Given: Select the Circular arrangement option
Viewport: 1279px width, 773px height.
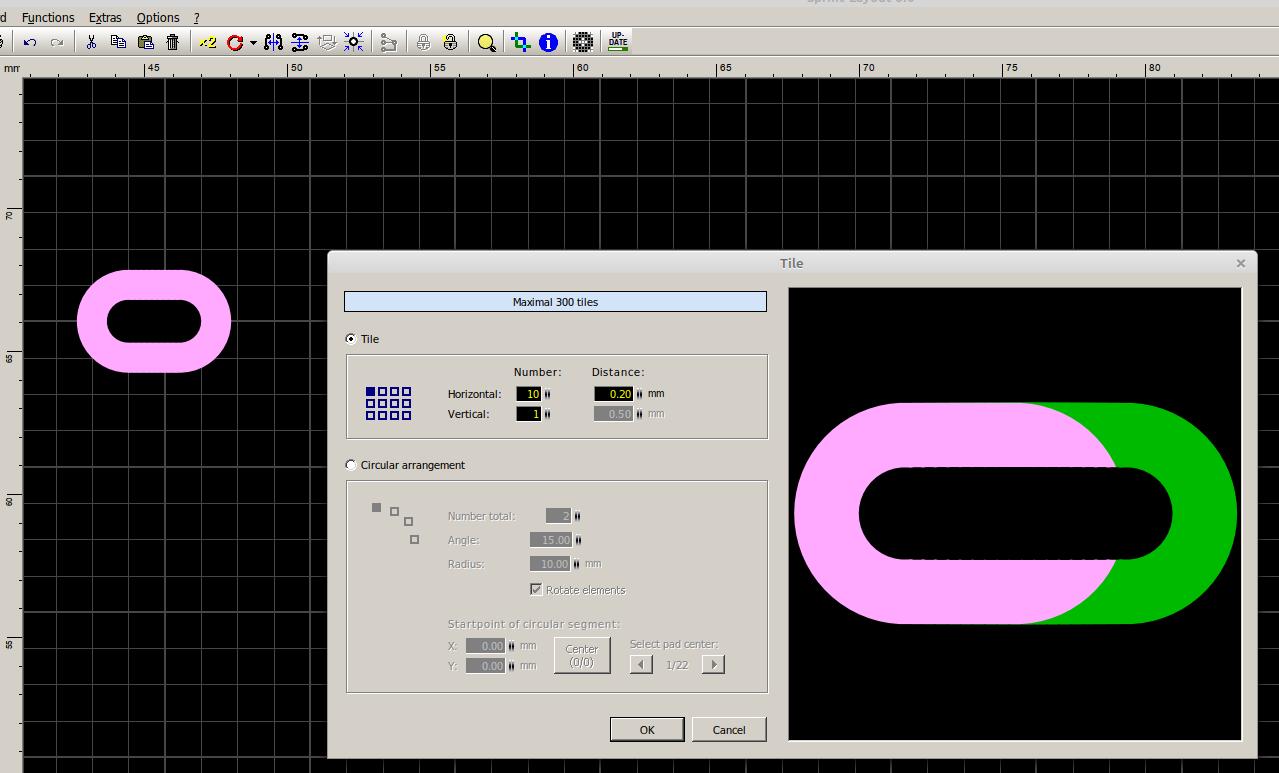Looking at the screenshot, I should (x=351, y=465).
